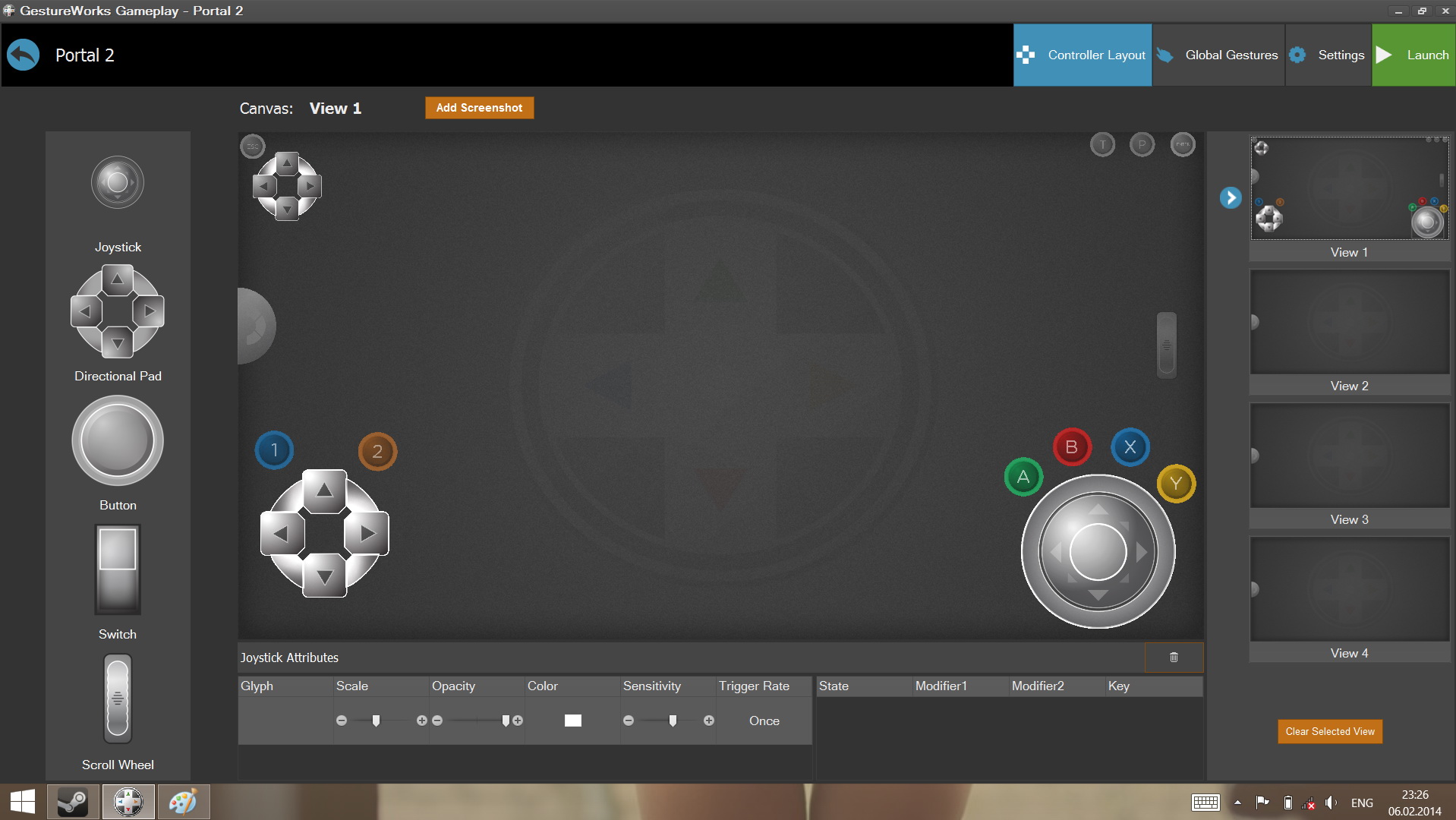This screenshot has height=820, width=1456.
Task: Click the State column header
Action: click(x=864, y=686)
